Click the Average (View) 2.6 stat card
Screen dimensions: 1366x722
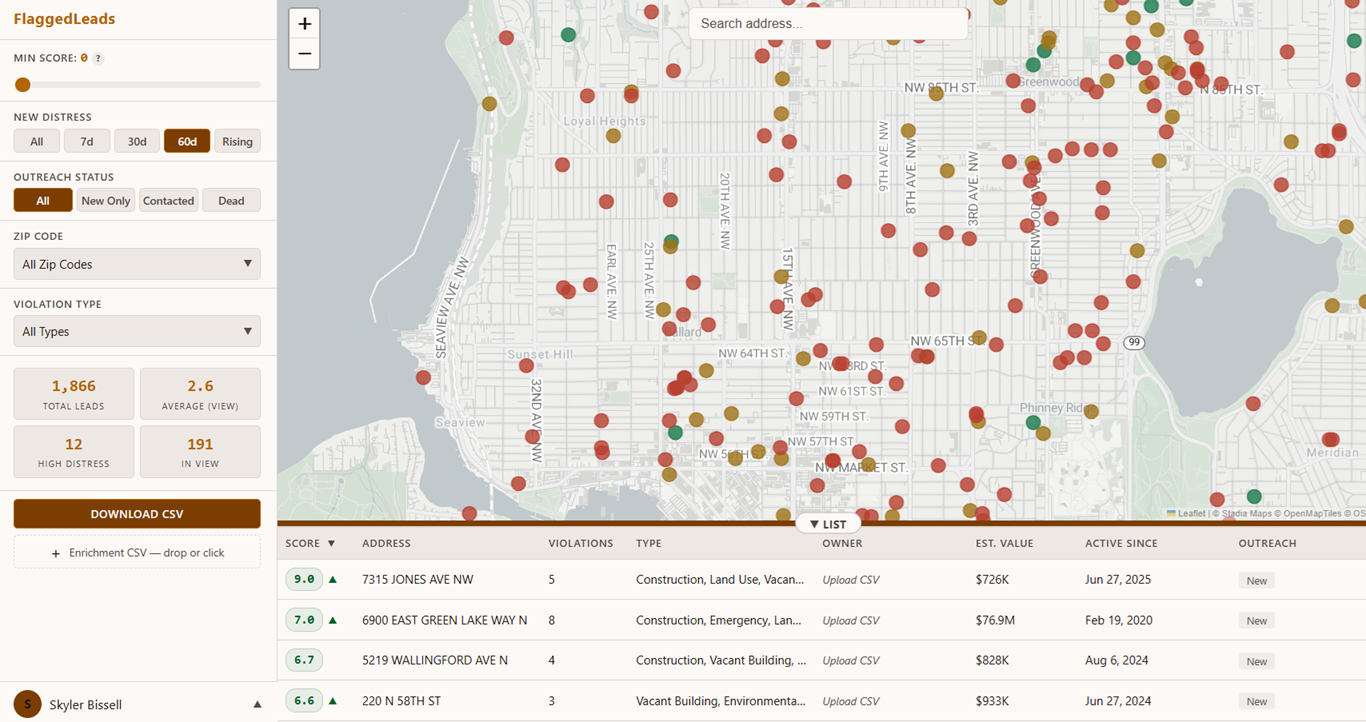coord(200,393)
